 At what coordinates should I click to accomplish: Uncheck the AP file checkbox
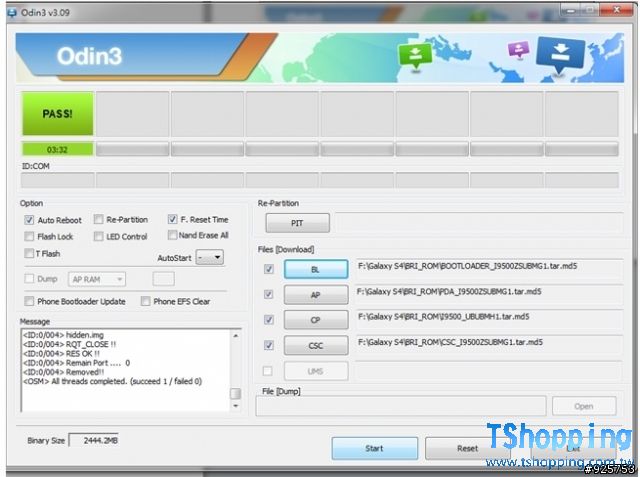(x=269, y=294)
